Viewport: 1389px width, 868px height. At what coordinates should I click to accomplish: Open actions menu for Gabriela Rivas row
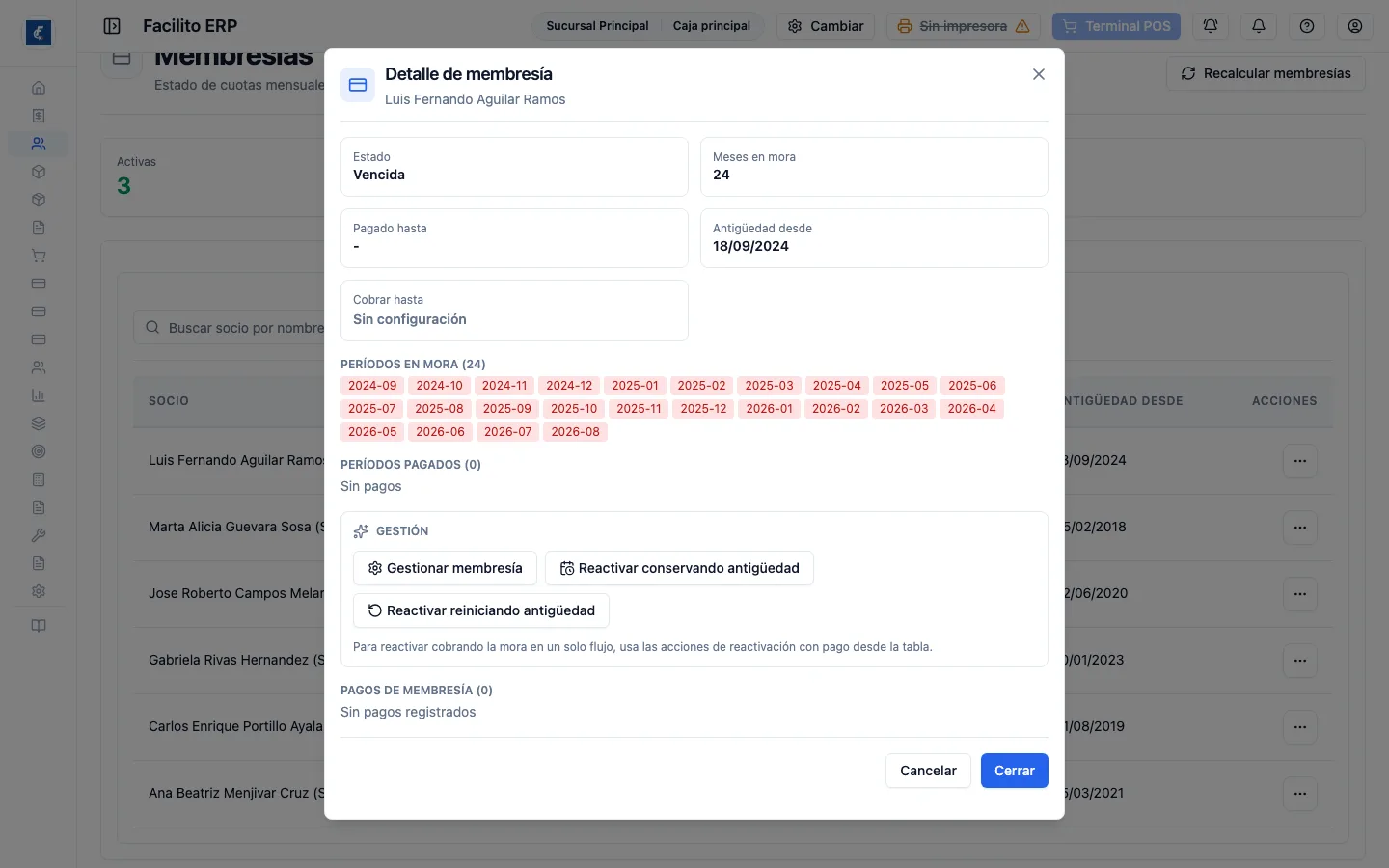tap(1300, 661)
